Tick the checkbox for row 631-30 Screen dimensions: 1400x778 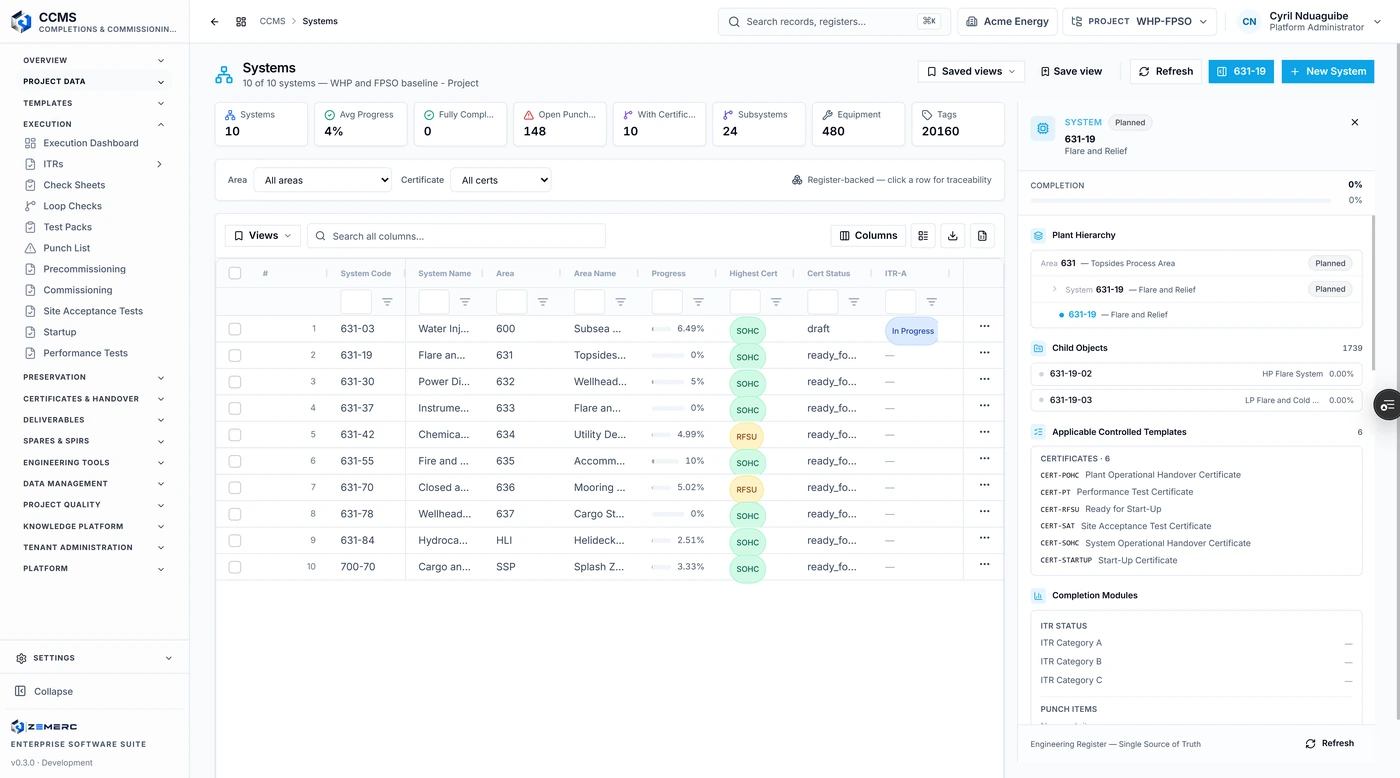click(x=235, y=382)
